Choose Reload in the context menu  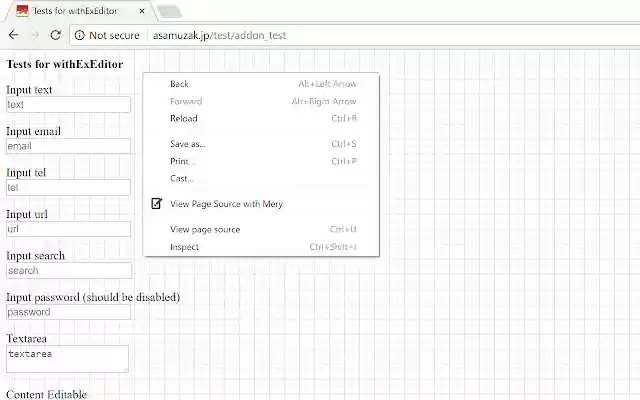pos(261,118)
